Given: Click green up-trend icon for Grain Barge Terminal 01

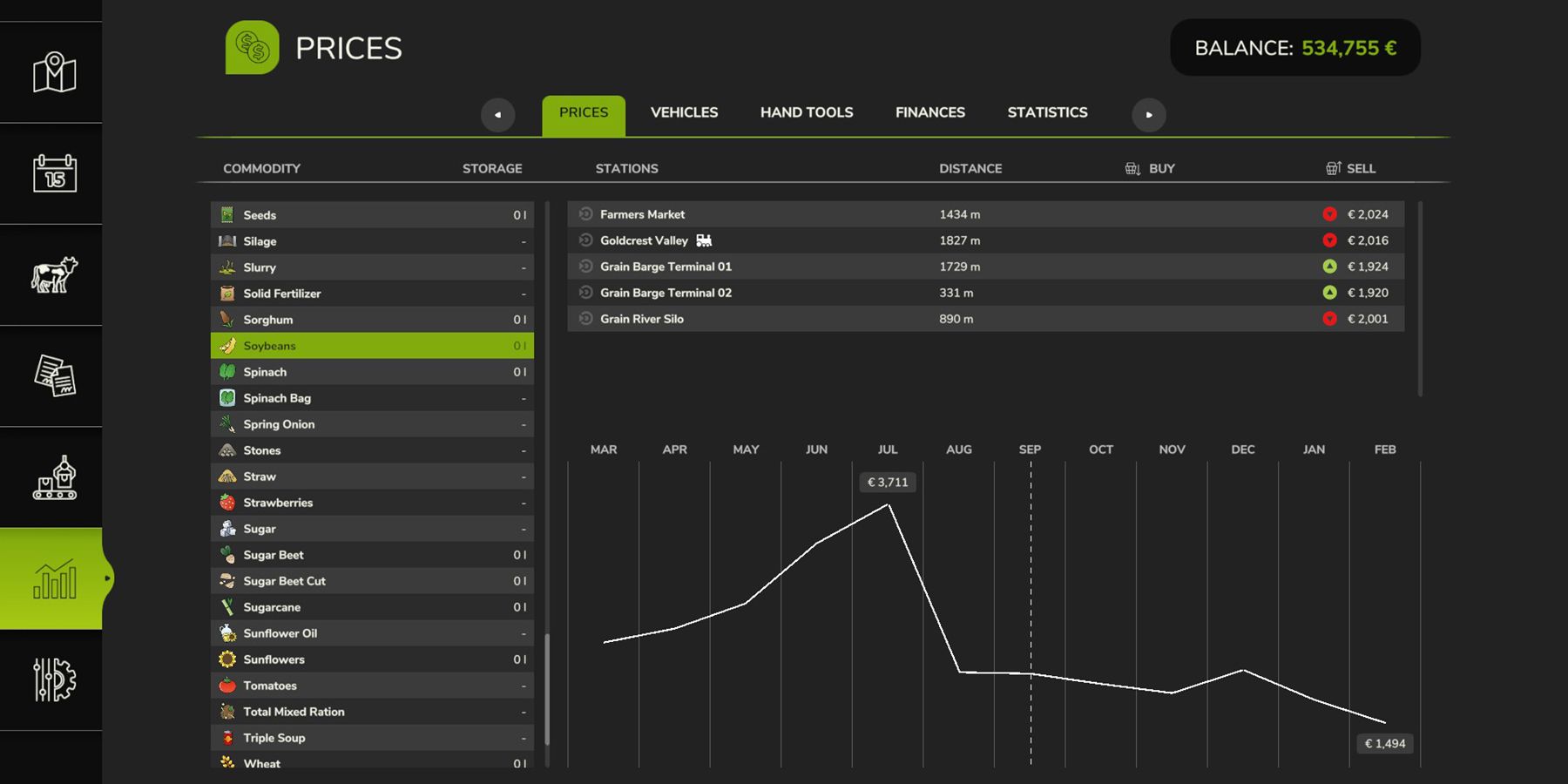Looking at the screenshot, I should pyautogui.click(x=1329, y=267).
